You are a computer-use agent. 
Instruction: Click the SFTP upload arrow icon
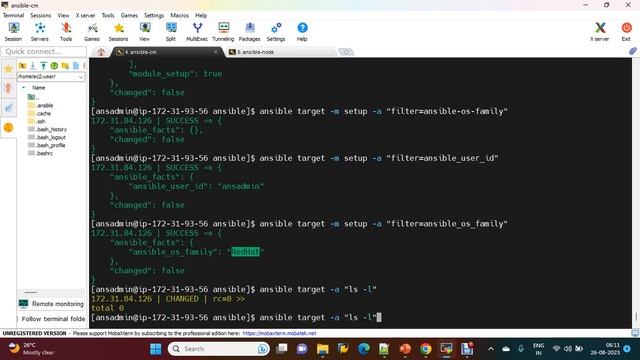44,66
